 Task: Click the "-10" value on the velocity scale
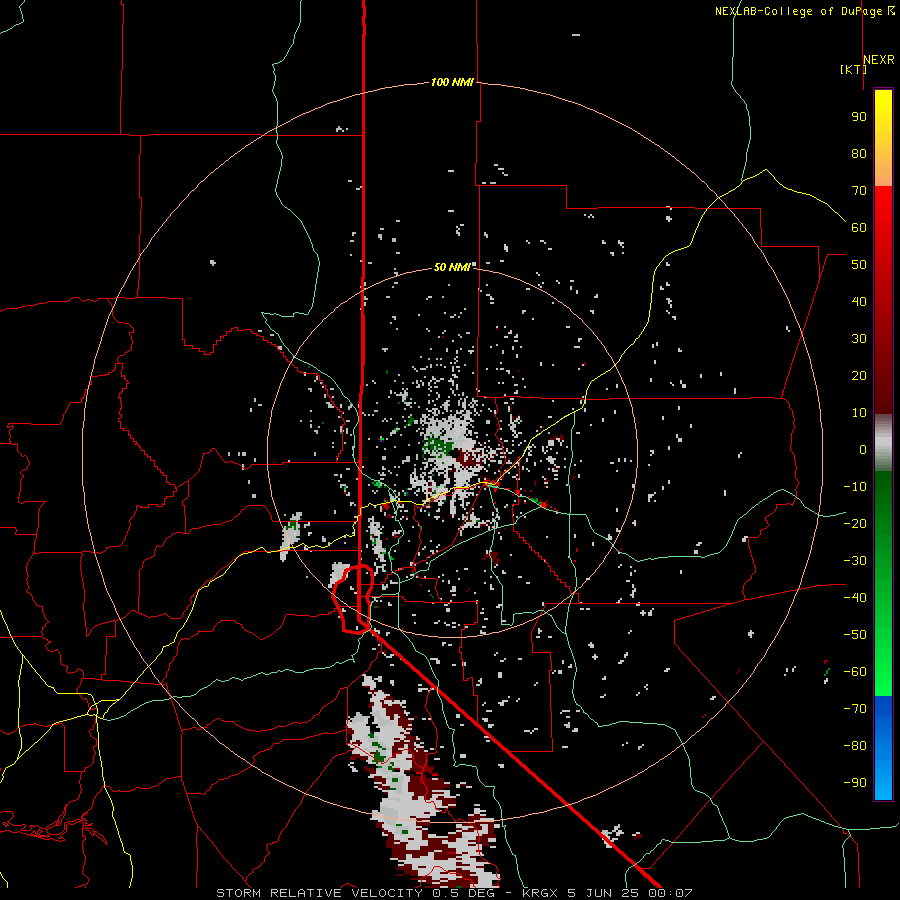click(855, 487)
